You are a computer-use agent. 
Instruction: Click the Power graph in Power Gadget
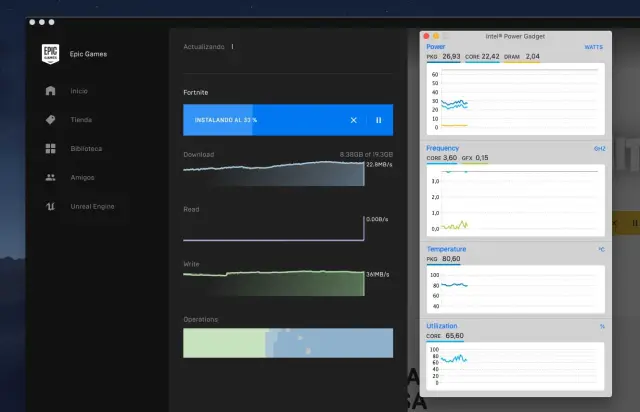pyautogui.click(x=513, y=100)
